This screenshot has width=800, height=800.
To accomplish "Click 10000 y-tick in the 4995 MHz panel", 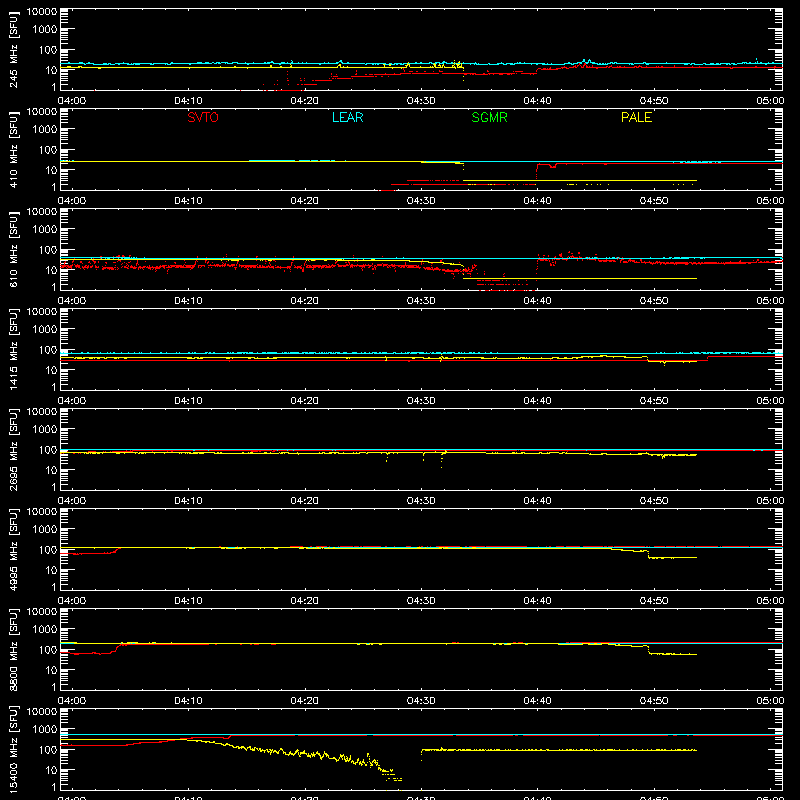I will tap(42, 512).
